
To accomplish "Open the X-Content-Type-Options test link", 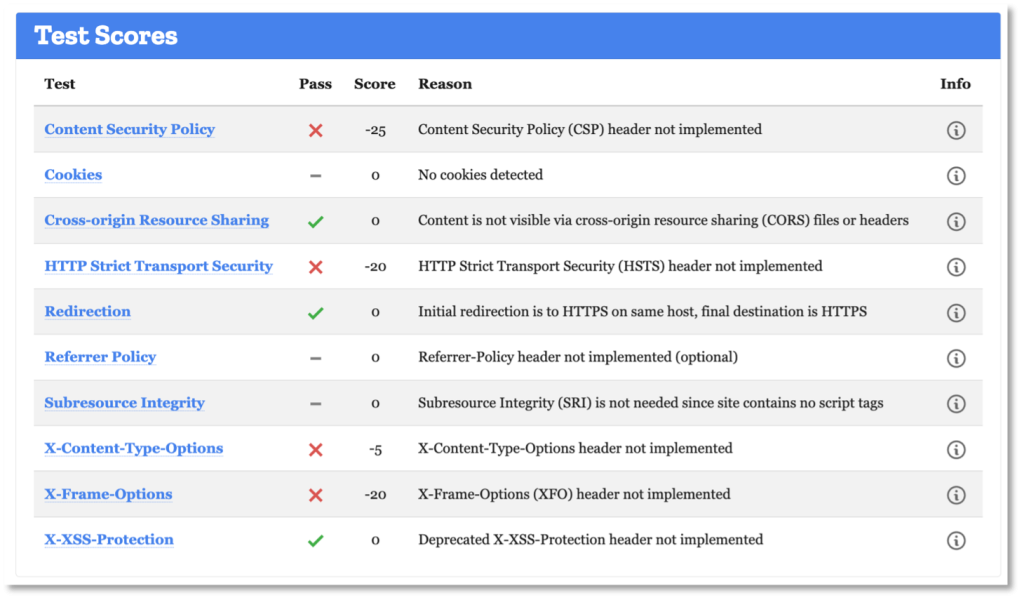I will [133, 449].
